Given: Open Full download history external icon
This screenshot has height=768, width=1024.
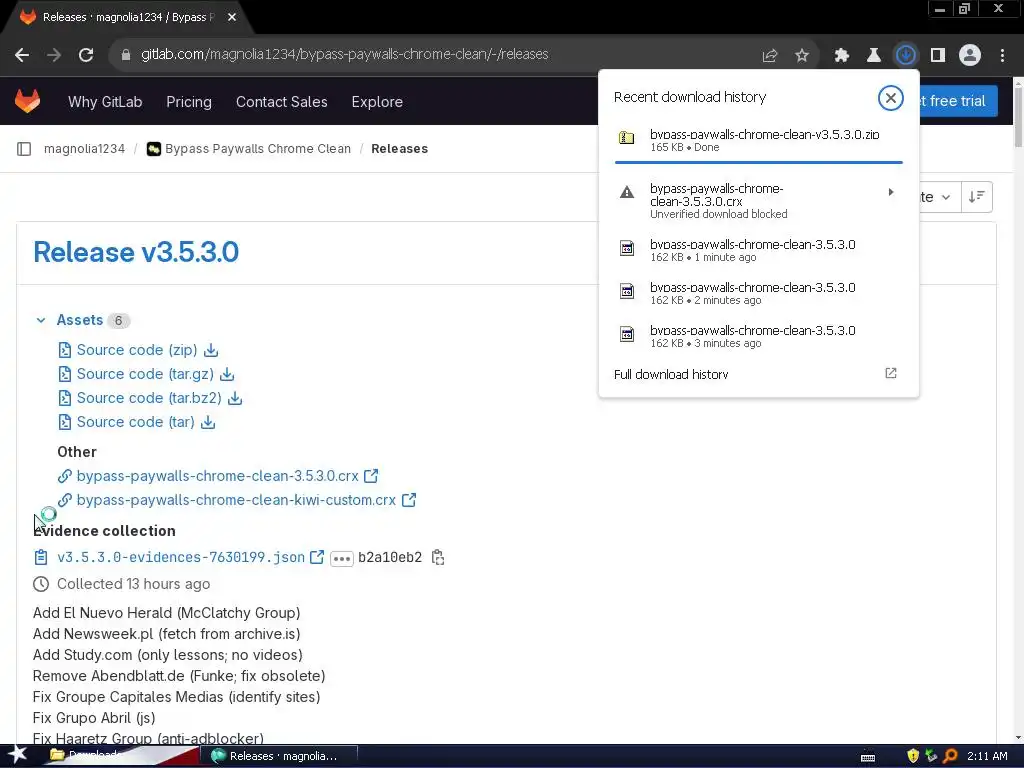Looking at the screenshot, I should click(891, 374).
